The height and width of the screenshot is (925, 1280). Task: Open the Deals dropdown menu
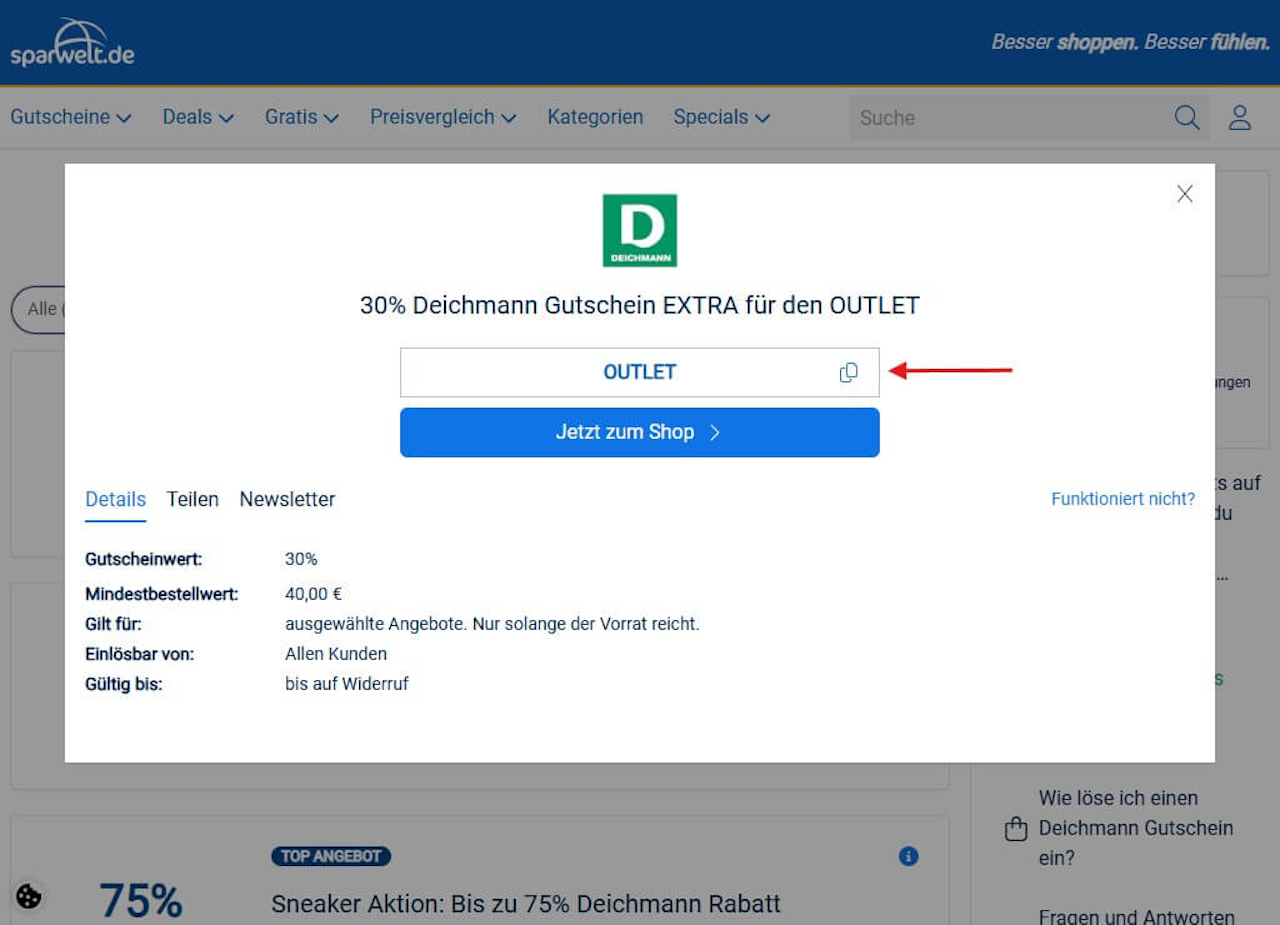(x=198, y=117)
